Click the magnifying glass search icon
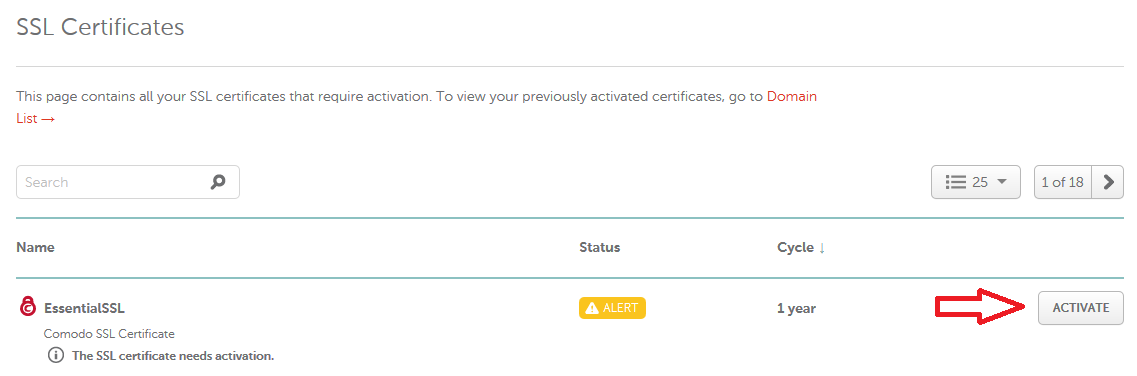The width and height of the screenshot is (1137, 376). click(218, 182)
